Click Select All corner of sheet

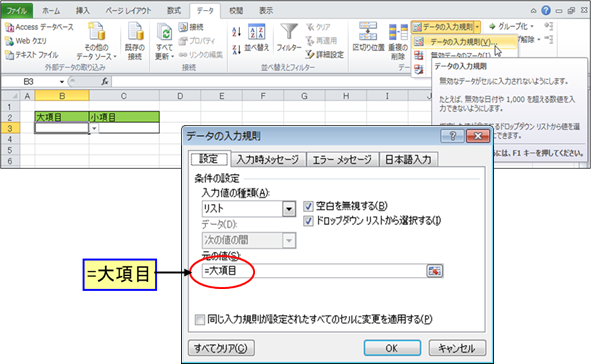click(11, 96)
